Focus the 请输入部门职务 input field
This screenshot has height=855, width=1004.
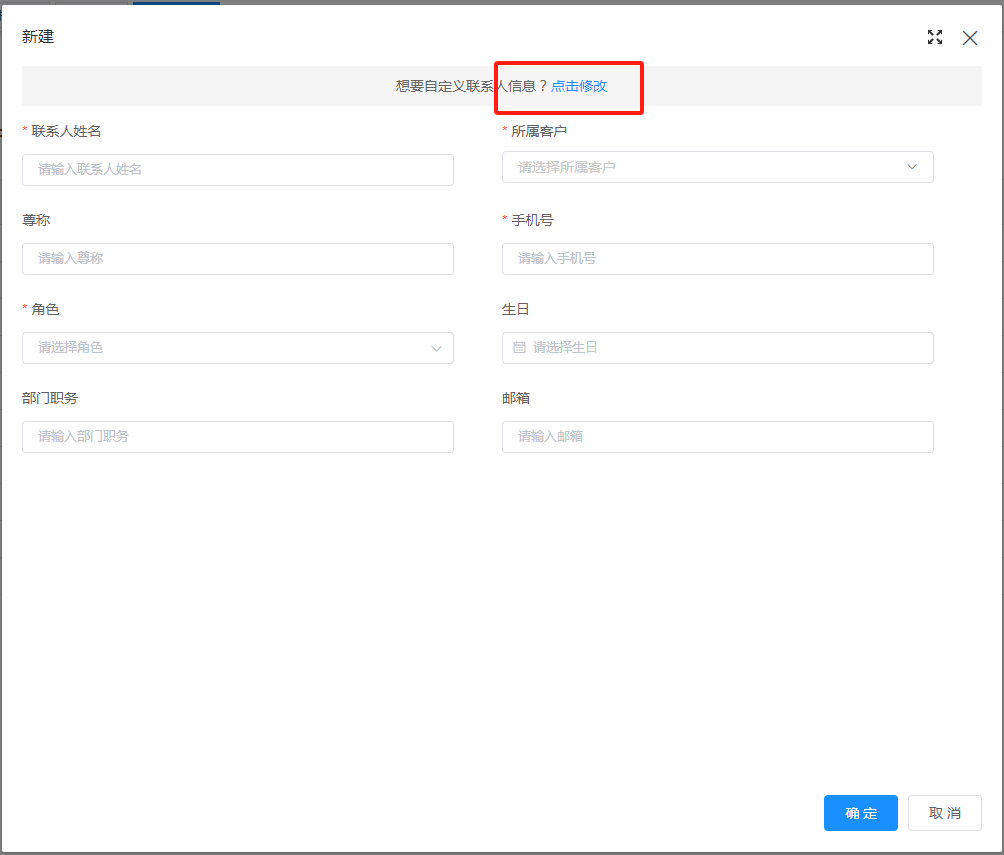pos(238,437)
